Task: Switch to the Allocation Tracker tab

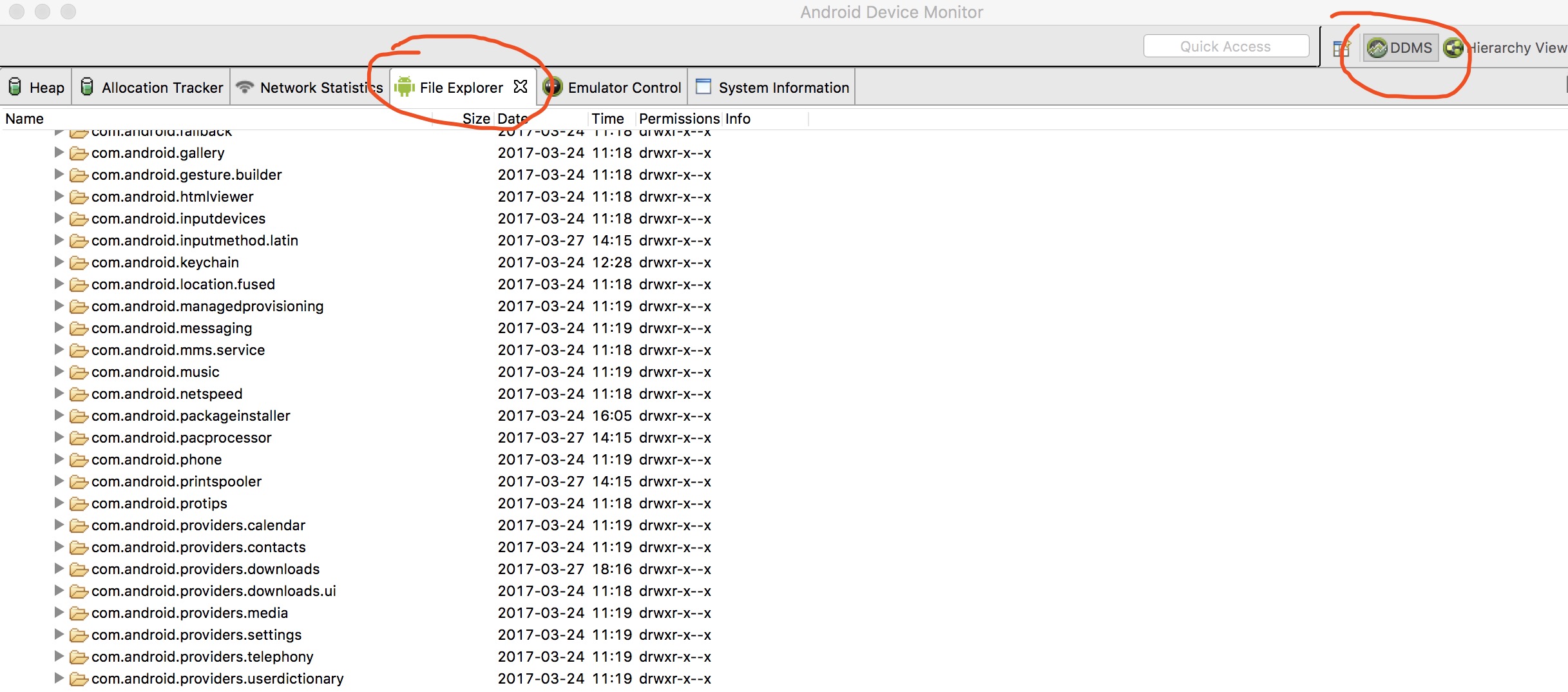Action: pos(151,87)
